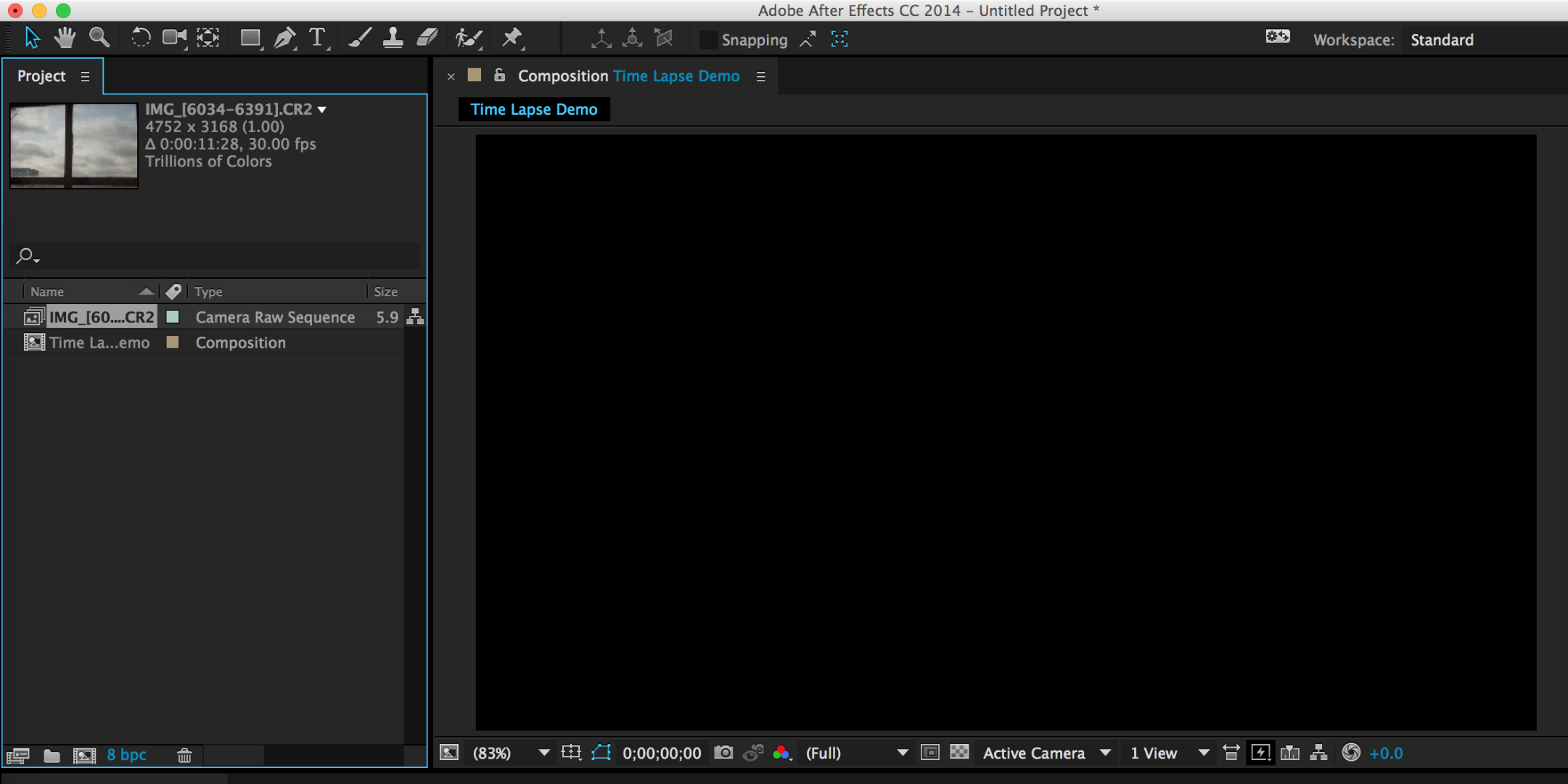The height and width of the screenshot is (784, 1568).
Task: Select the Selection arrow tool
Action: point(32,38)
